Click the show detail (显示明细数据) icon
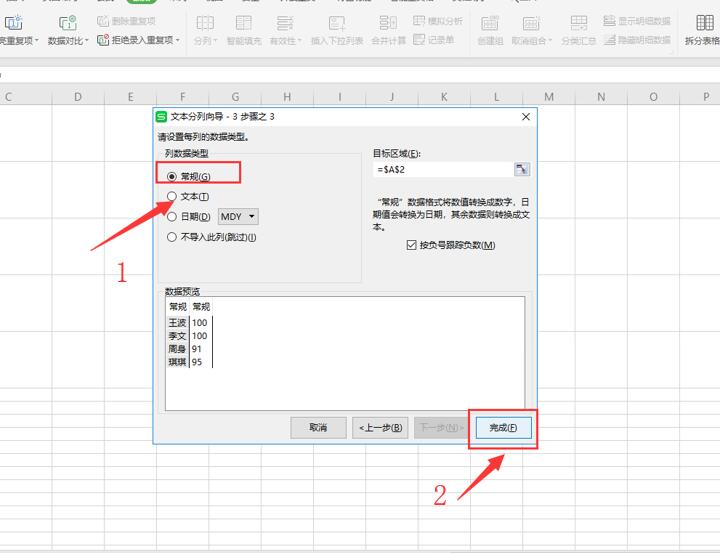This screenshot has height=553, width=728. 609,20
